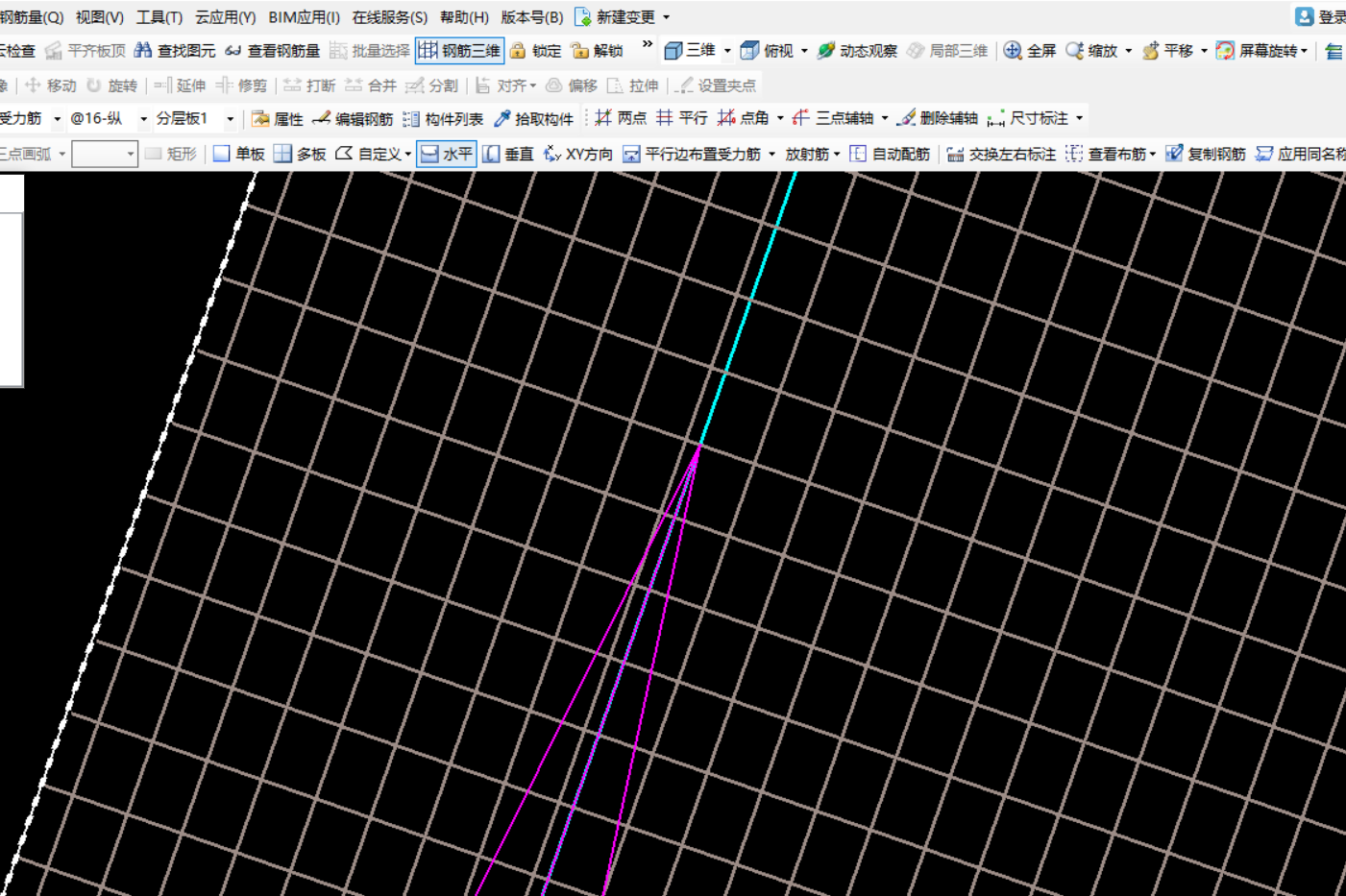Click 批量选择 tool
This screenshot has height=896, width=1346.
pos(369,51)
